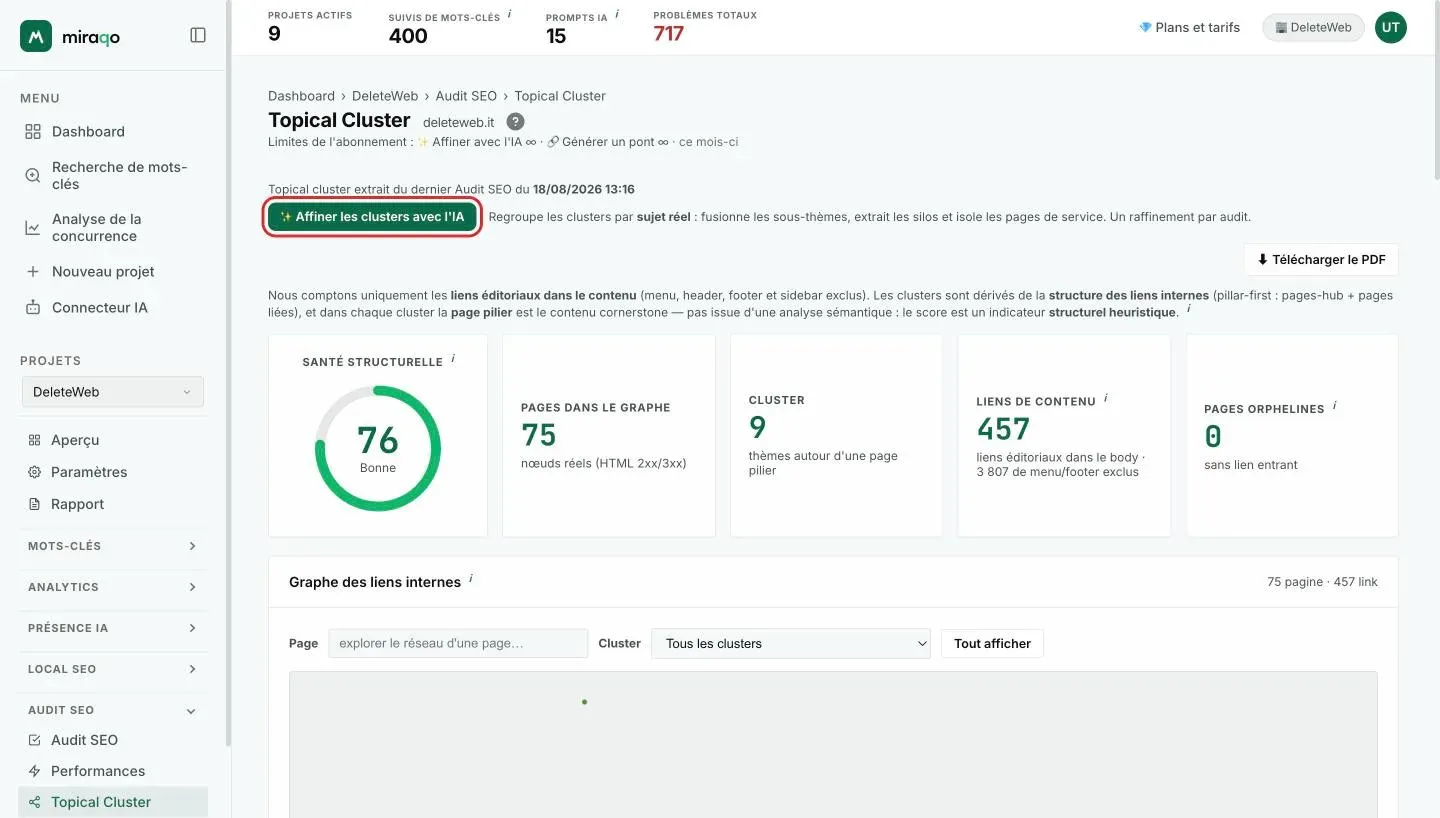Viewport: 1440px width, 818px height.
Task: Click the Analyse de la concurrence chart icon
Action: (x=33, y=228)
